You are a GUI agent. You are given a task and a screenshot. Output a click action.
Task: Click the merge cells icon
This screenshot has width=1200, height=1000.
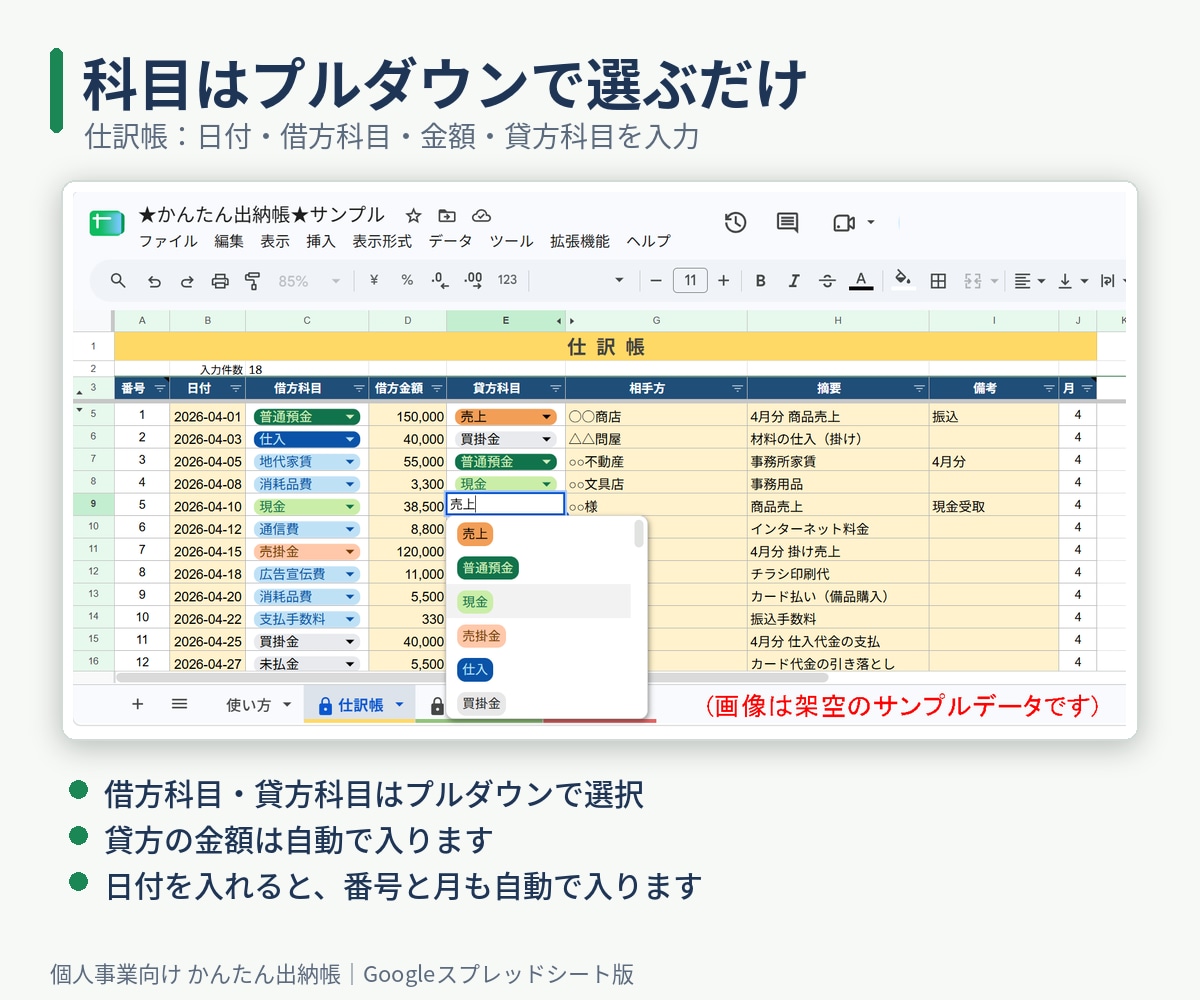[x=973, y=281]
